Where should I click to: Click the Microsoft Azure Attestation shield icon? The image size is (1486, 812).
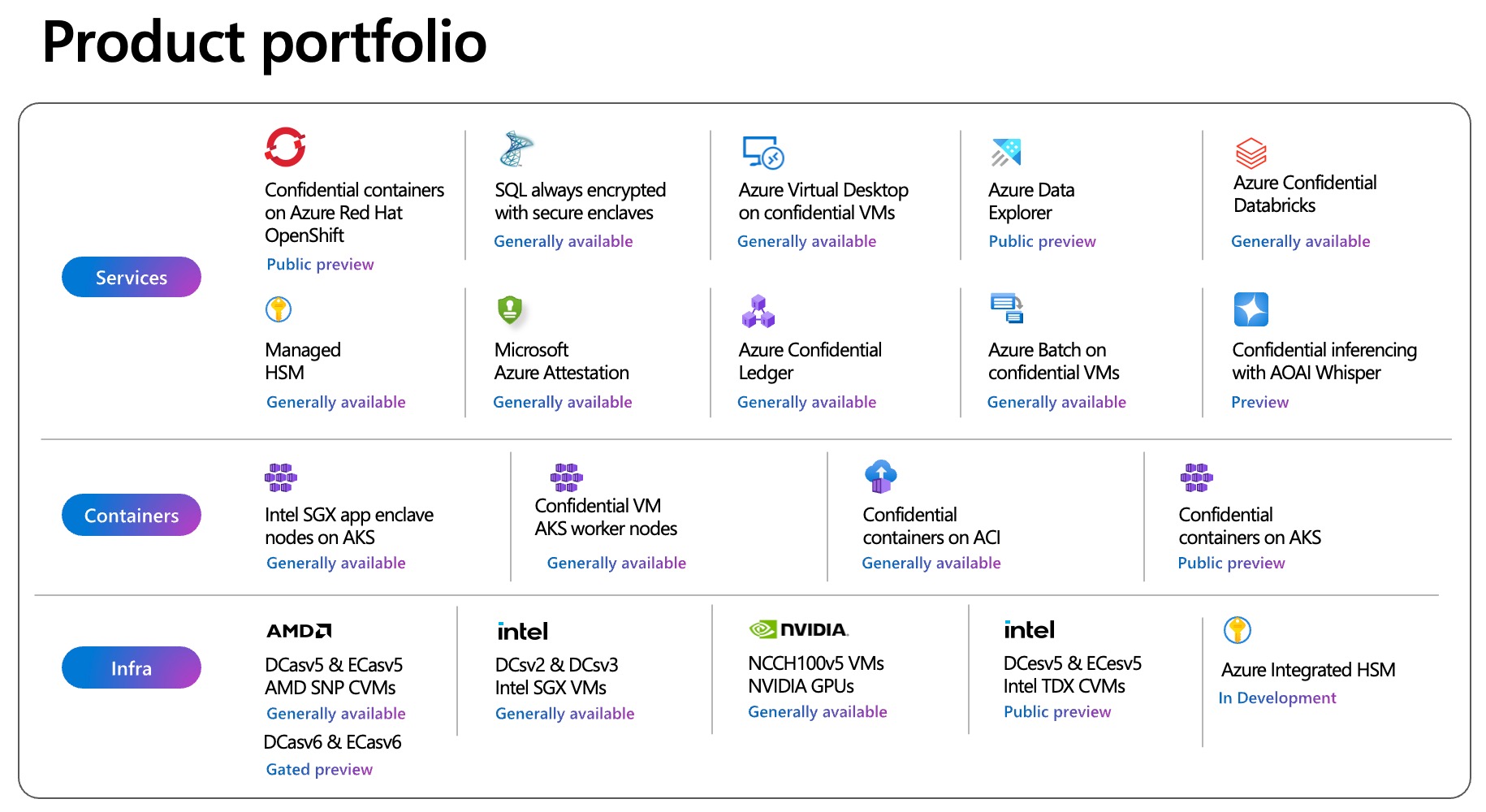pyautogui.click(x=510, y=309)
